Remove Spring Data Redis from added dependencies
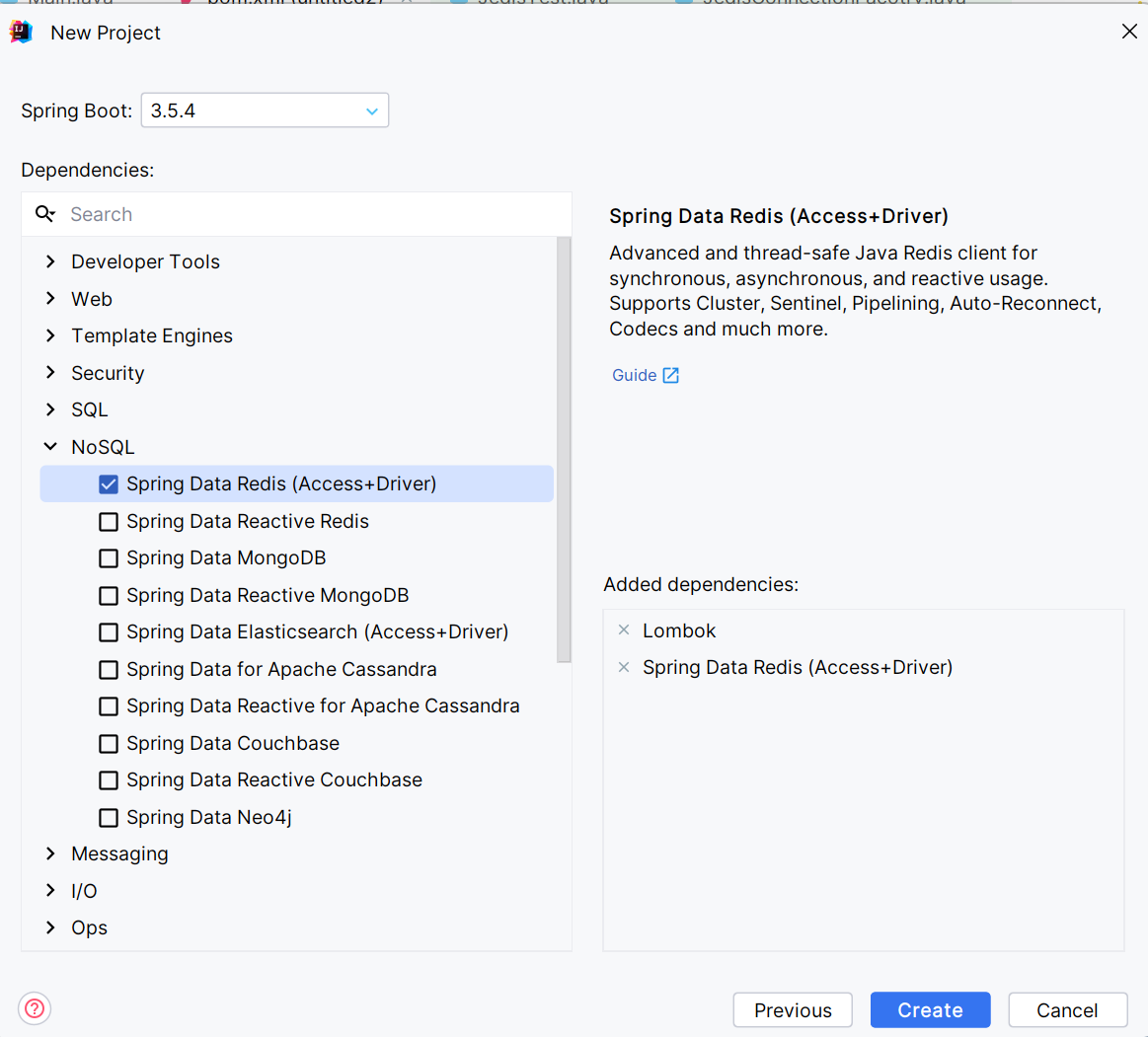1148x1037 pixels. click(x=624, y=667)
